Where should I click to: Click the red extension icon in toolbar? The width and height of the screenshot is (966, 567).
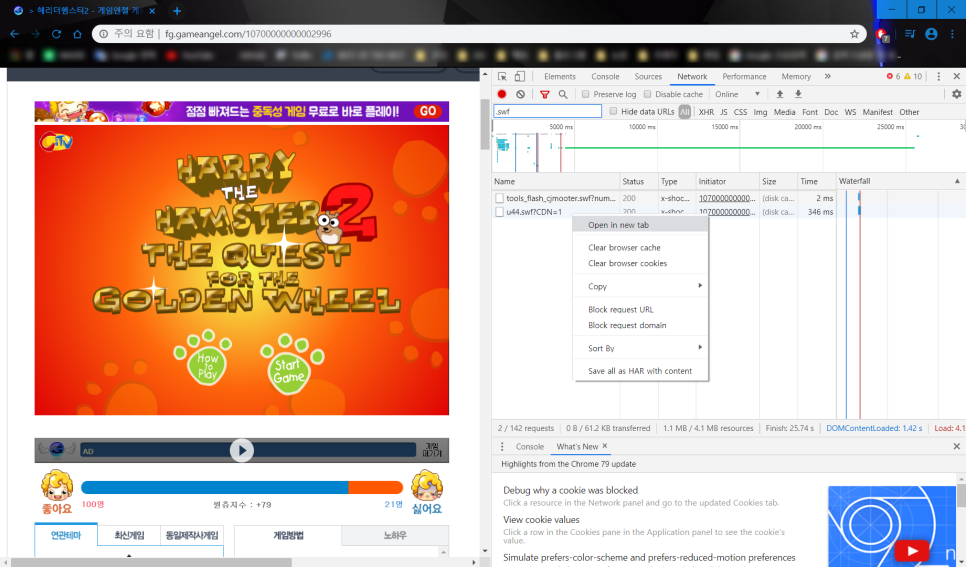(882, 35)
